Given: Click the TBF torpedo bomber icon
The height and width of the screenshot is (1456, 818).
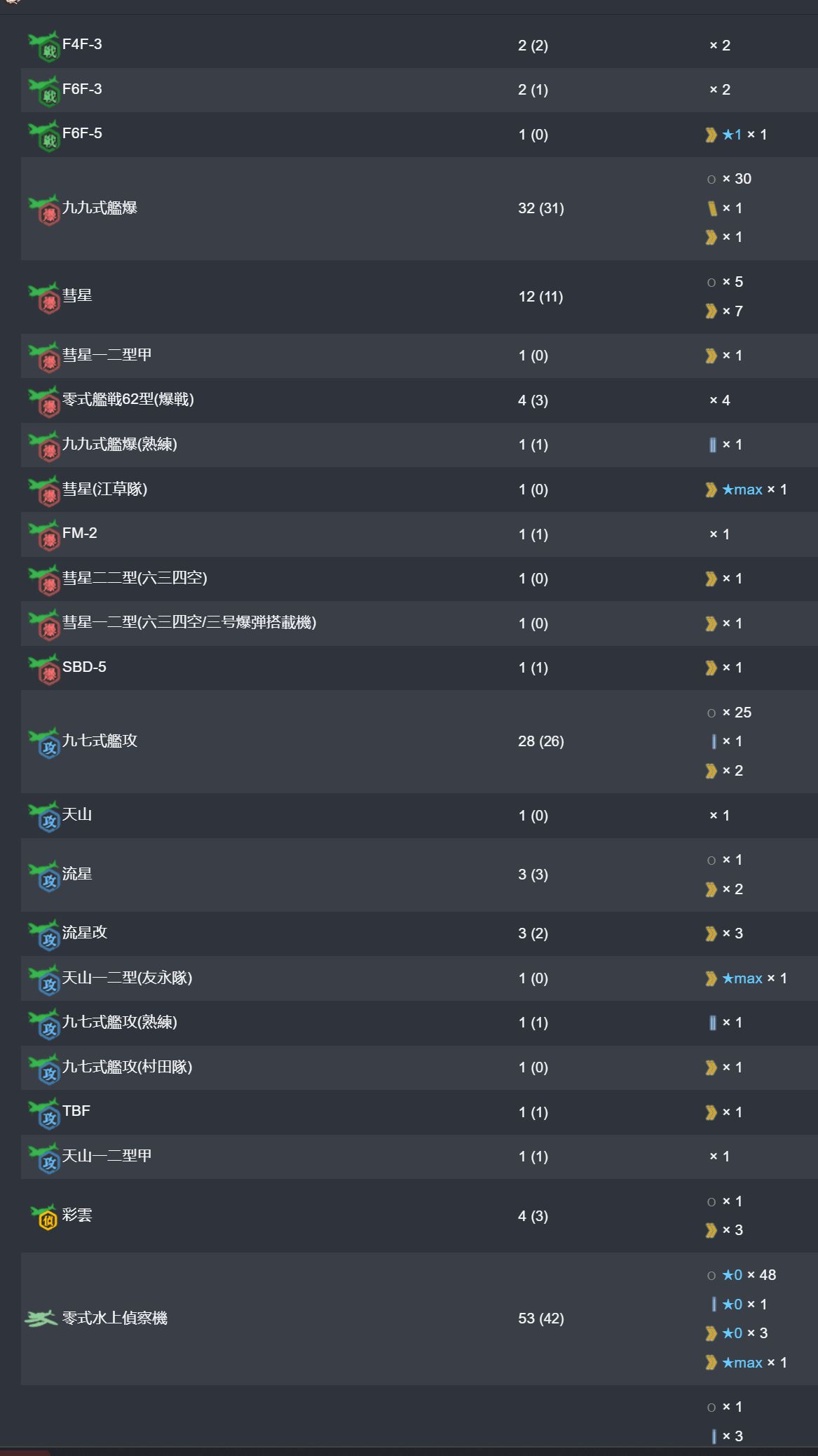Looking at the screenshot, I should 43,1113.
